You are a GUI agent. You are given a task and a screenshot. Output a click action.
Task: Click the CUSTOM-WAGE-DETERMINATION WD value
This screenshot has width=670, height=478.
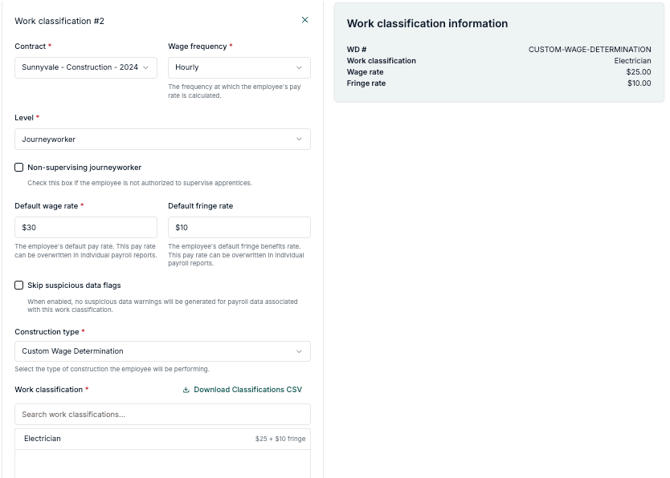pyautogui.click(x=589, y=49)
